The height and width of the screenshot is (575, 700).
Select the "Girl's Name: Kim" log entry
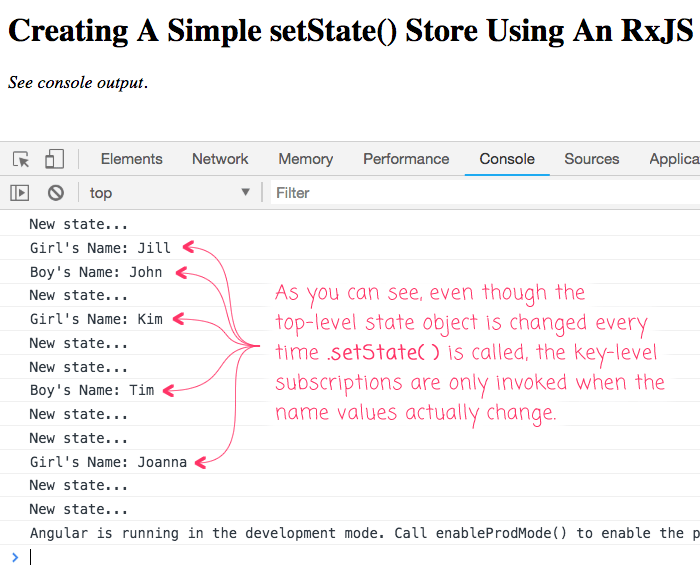click(350, 319)
